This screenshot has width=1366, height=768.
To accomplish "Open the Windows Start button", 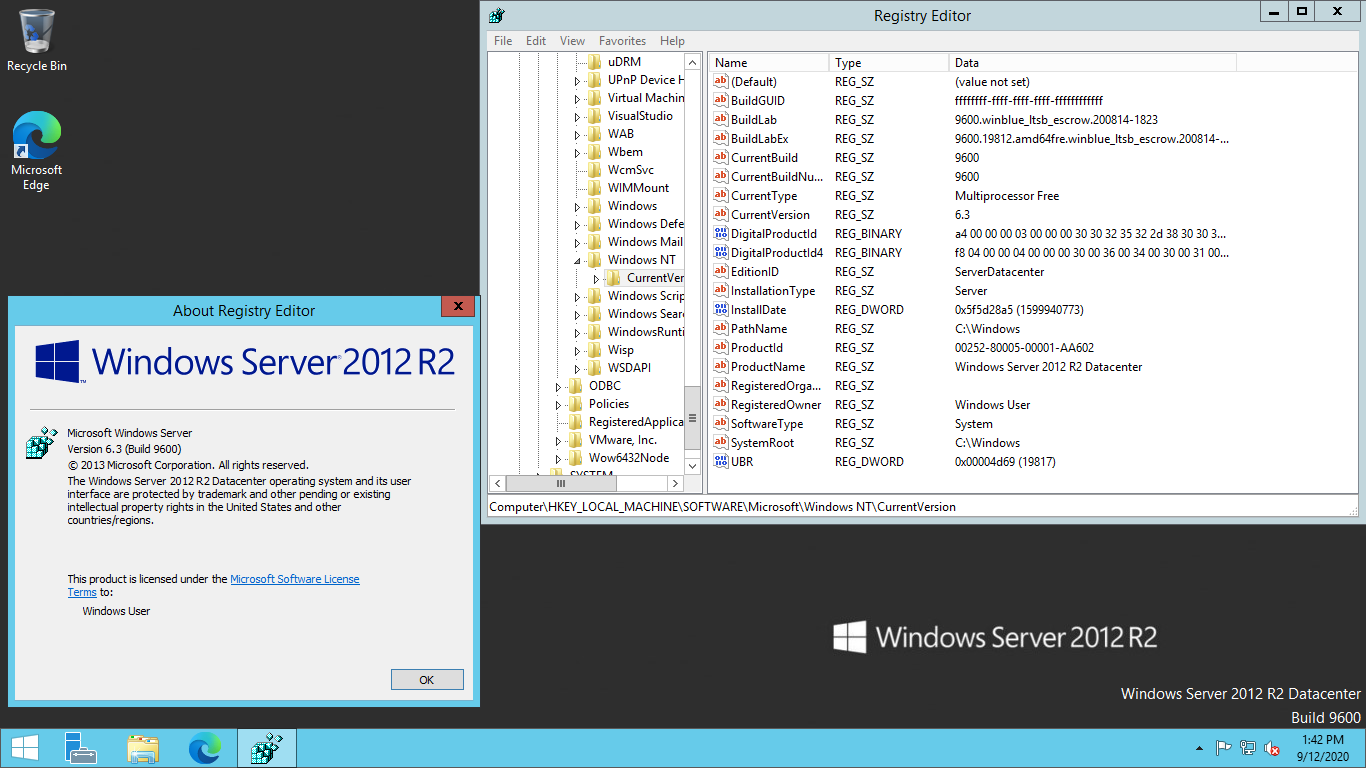I will tap(24, 748).
